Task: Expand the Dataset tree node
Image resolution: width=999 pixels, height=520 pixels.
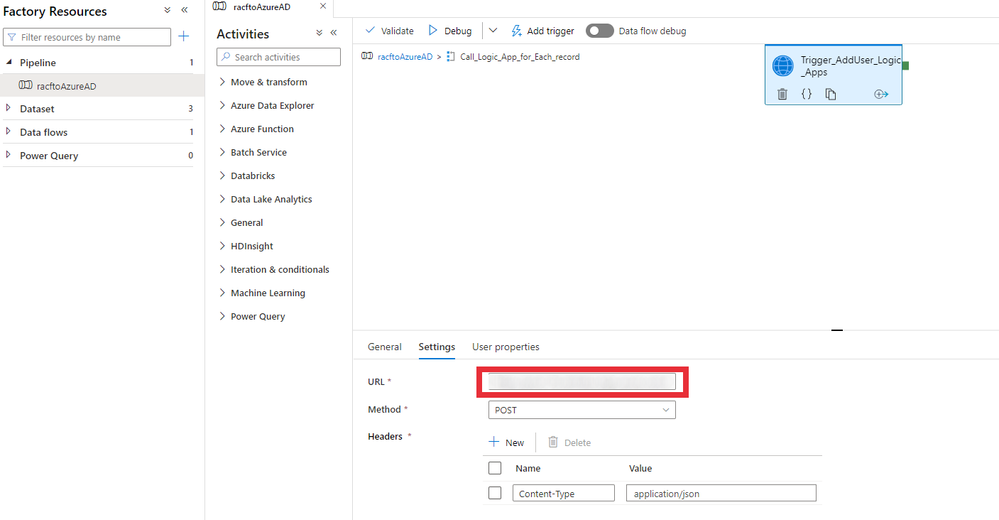Action: tap(8, 108)
